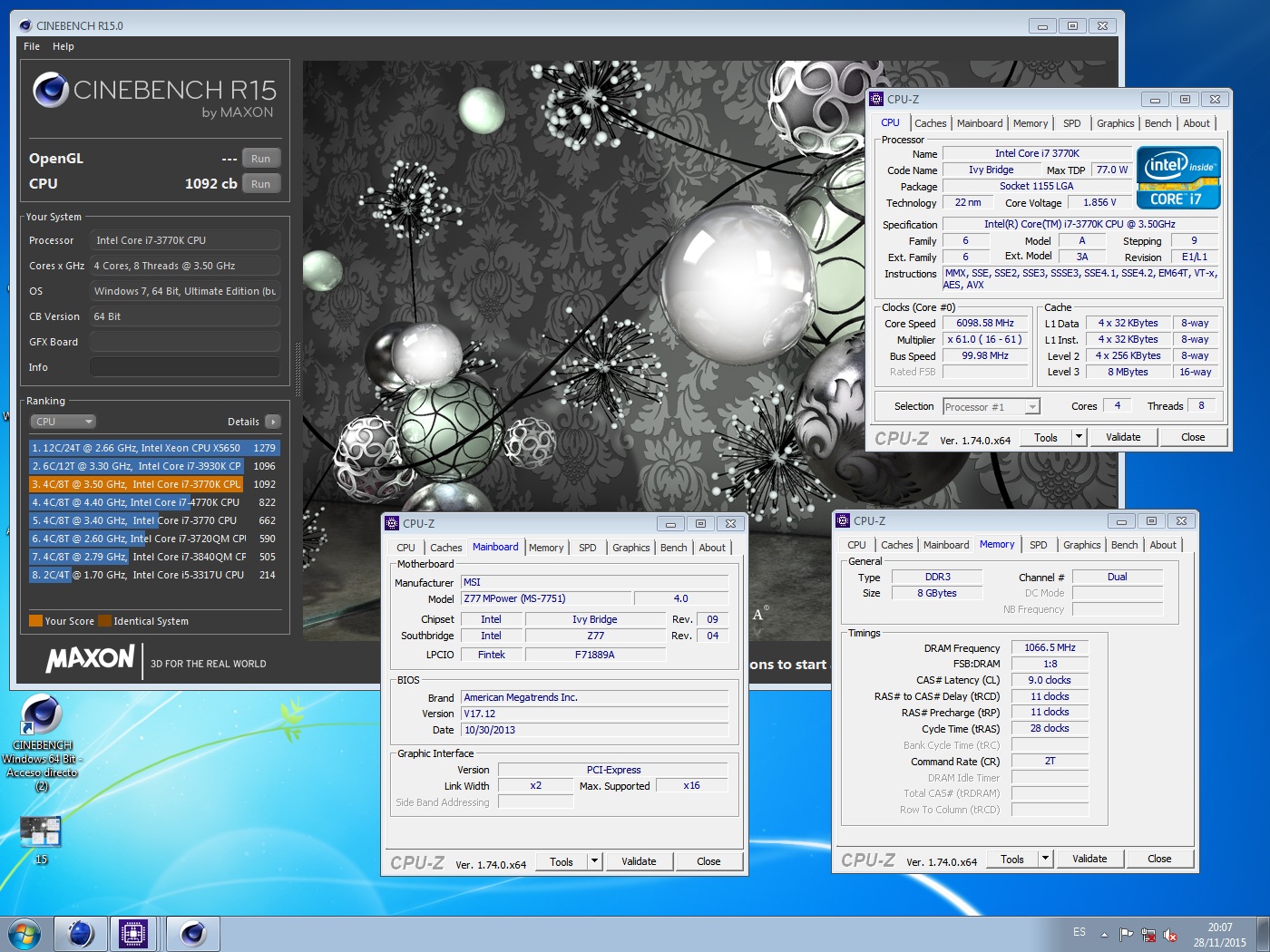Select ranking row i7-3770K at 3.50 GHz
Screen dimensions: 1270x952
(154, 484)
